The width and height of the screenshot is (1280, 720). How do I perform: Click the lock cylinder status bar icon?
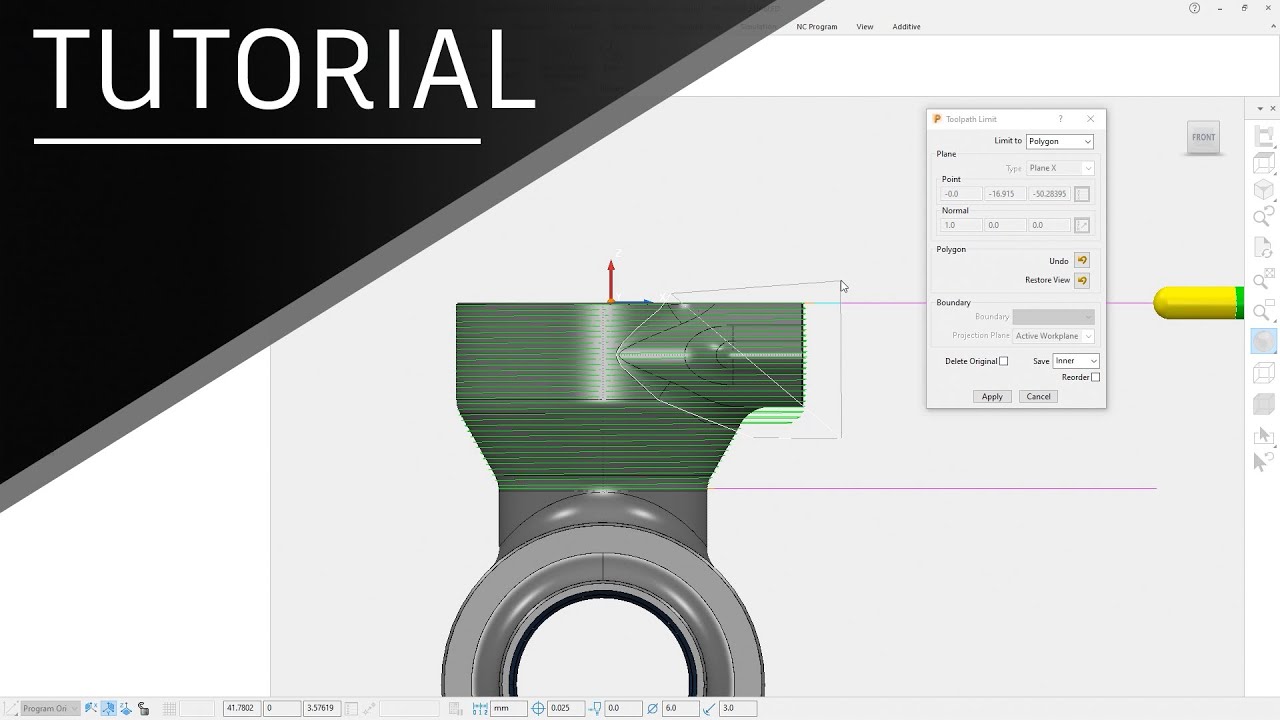(x=143, y=708)
